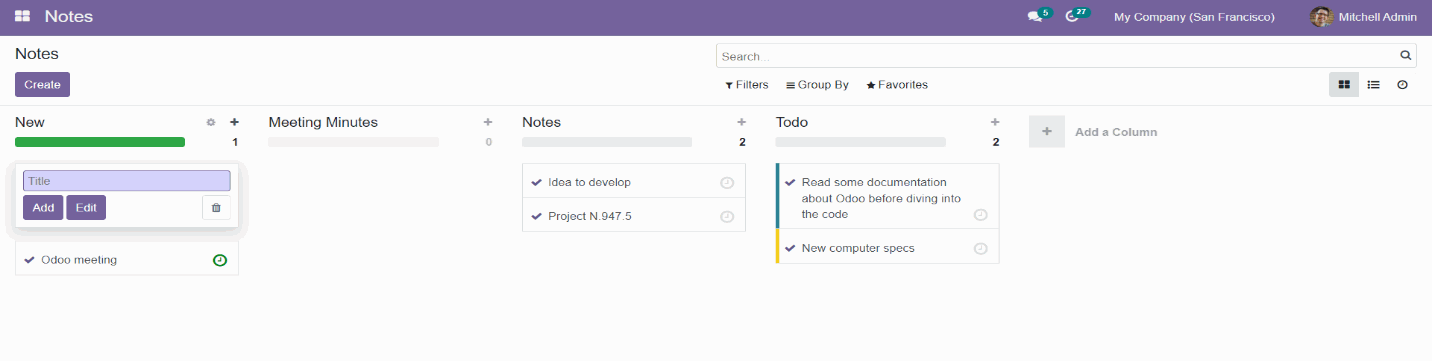Toggle the checkmark on Odoo meeting note

point(30,260)
